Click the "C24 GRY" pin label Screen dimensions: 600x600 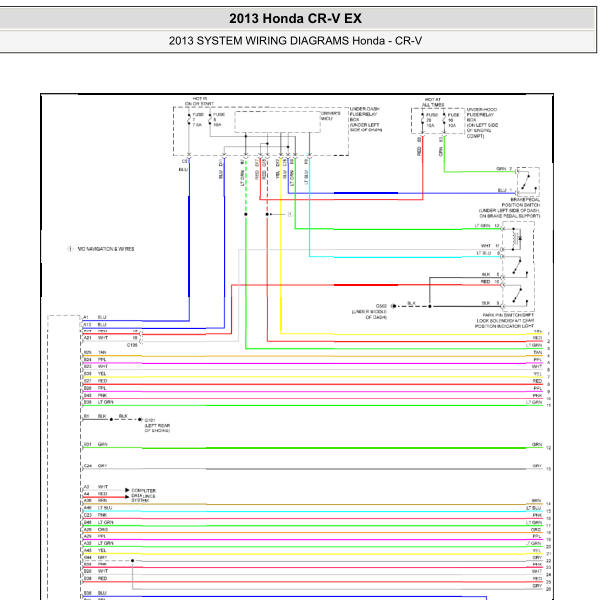(95, 466)
